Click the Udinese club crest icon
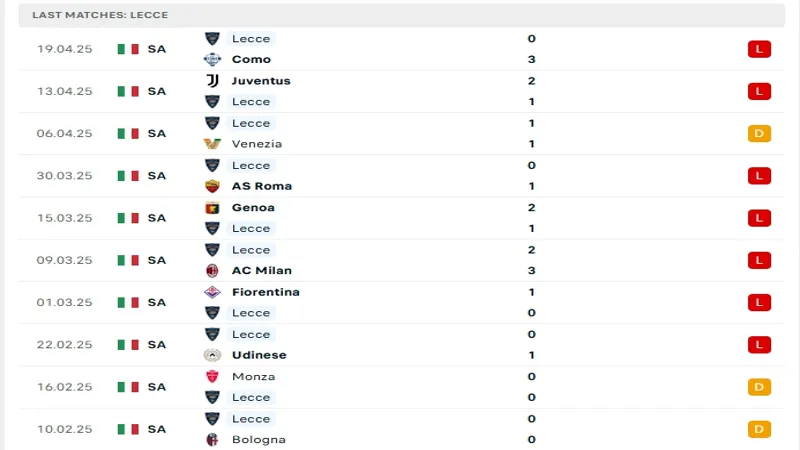The width and height of the screenshot is (800, 450). point(212,355)
